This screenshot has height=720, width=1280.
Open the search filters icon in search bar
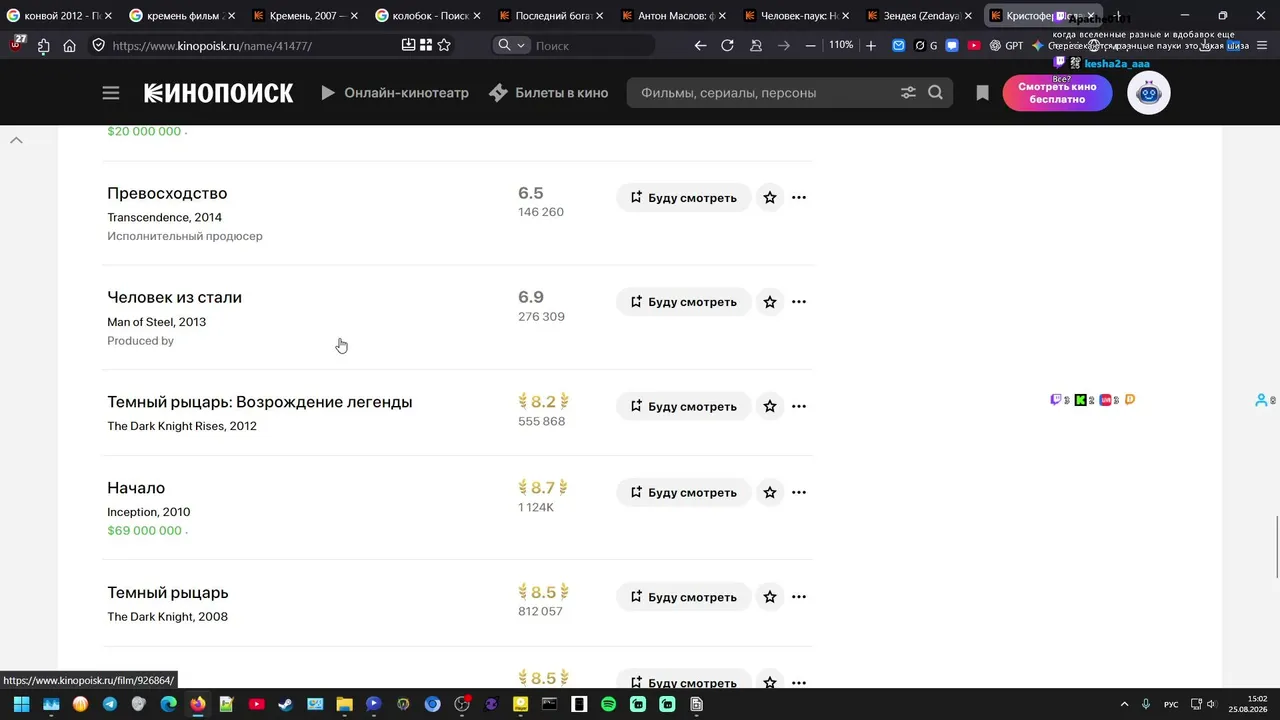(908, 93)
